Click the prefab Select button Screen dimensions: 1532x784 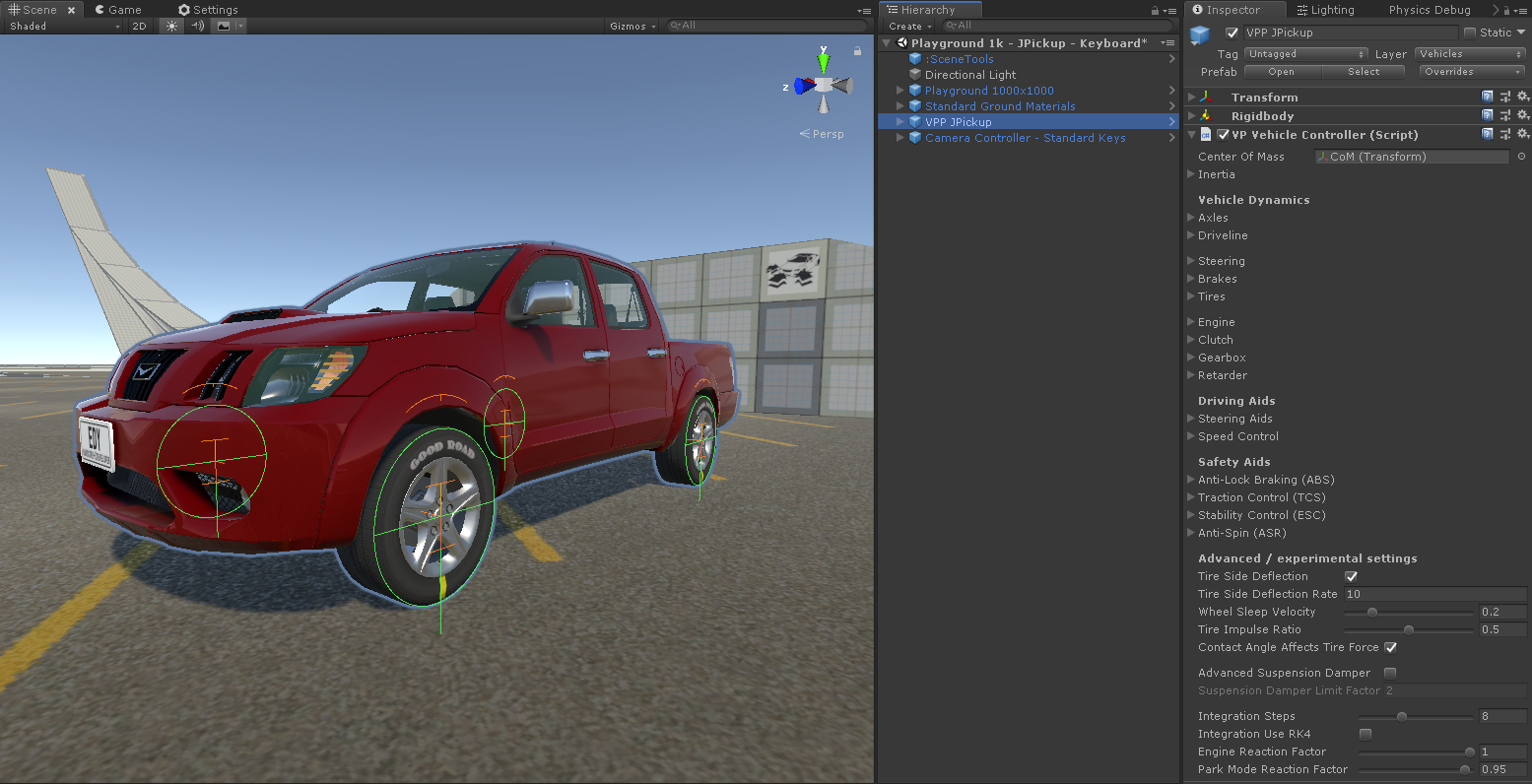(1364, 71)
